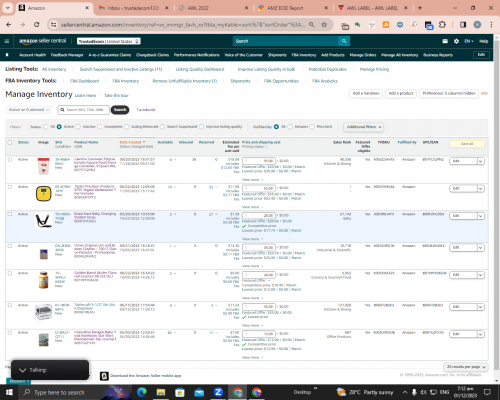500x400 pixels.
Task: Launch Microsoft Edge from the taskbar
Action: tap(142, 392)
